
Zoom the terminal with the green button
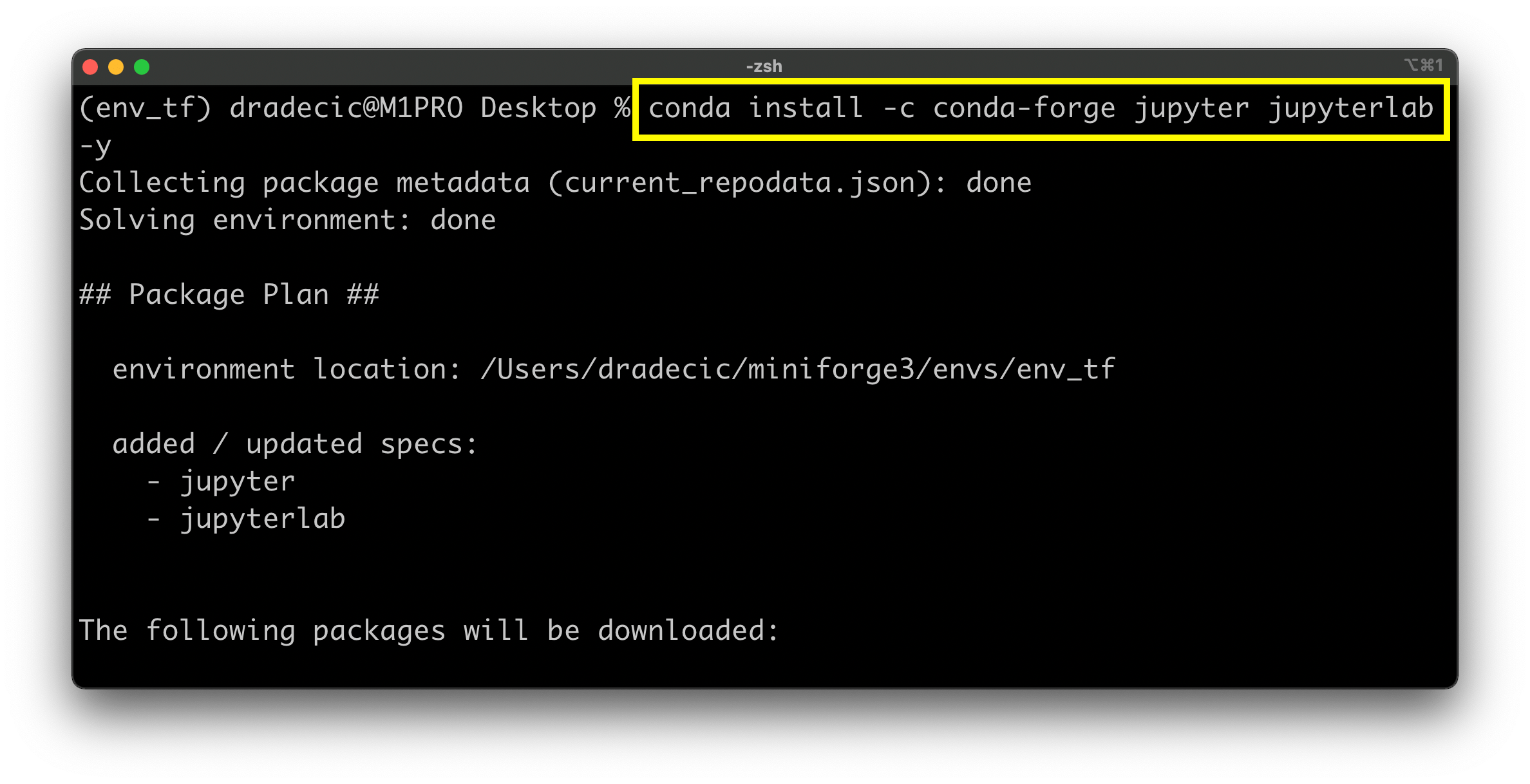tap(142, 67)
